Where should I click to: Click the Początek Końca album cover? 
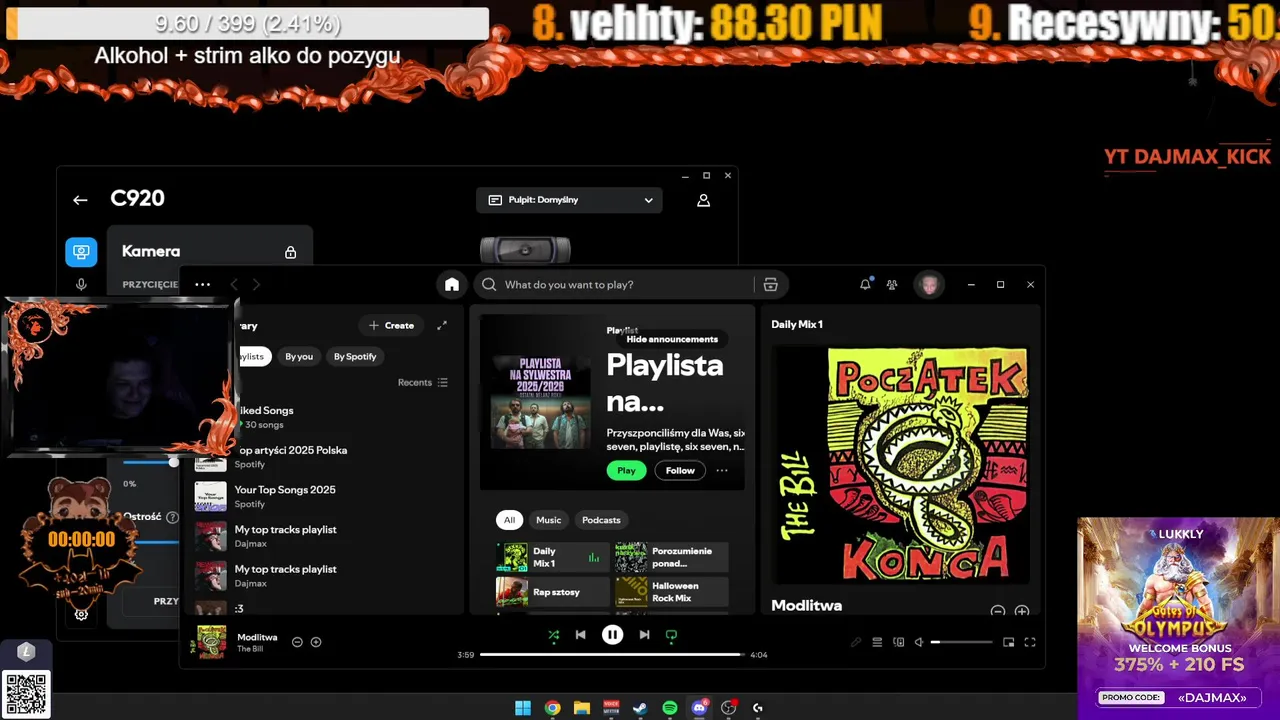coord(901,463)
